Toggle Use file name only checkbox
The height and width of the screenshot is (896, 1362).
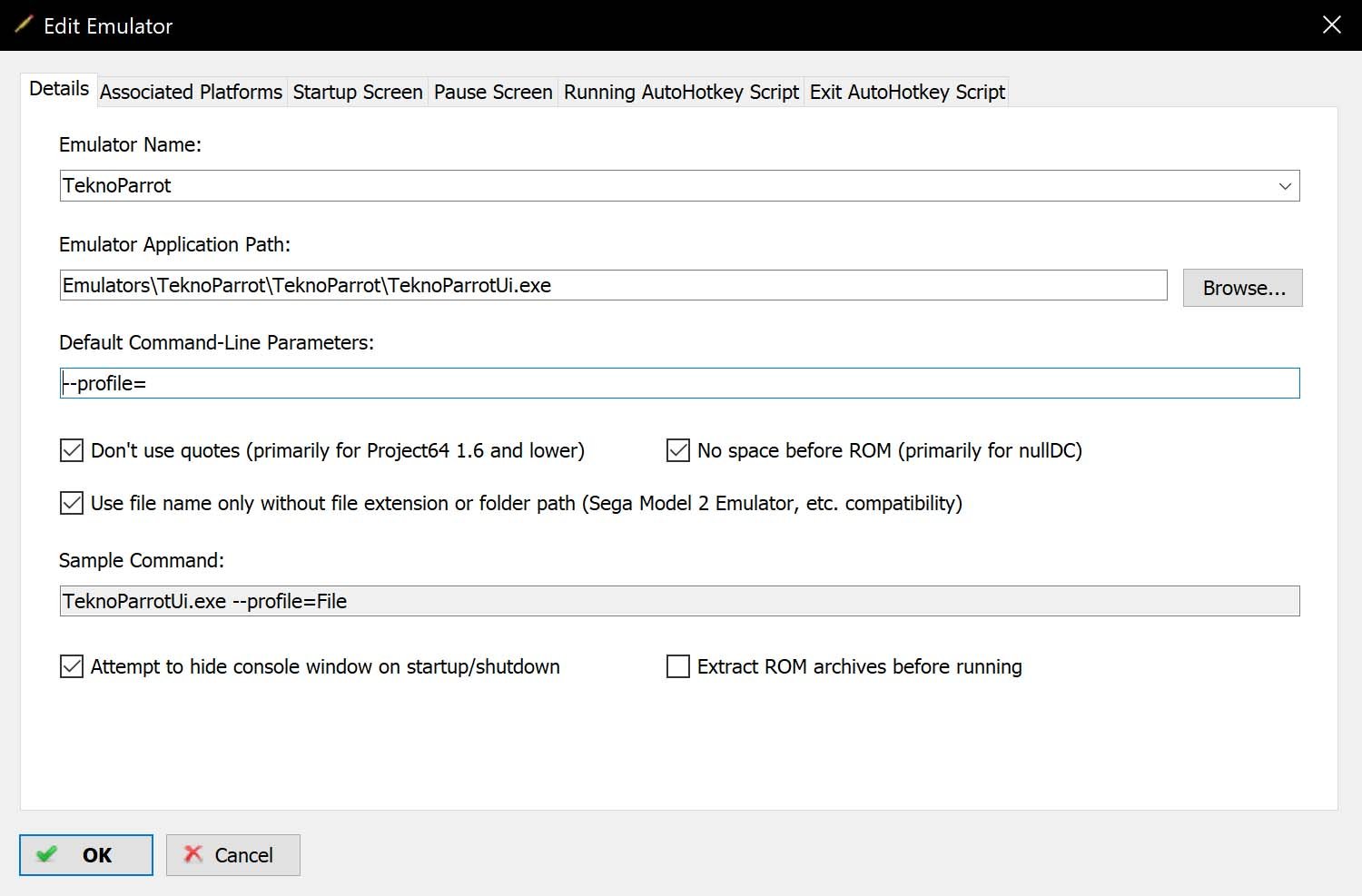tap(72, 503)
